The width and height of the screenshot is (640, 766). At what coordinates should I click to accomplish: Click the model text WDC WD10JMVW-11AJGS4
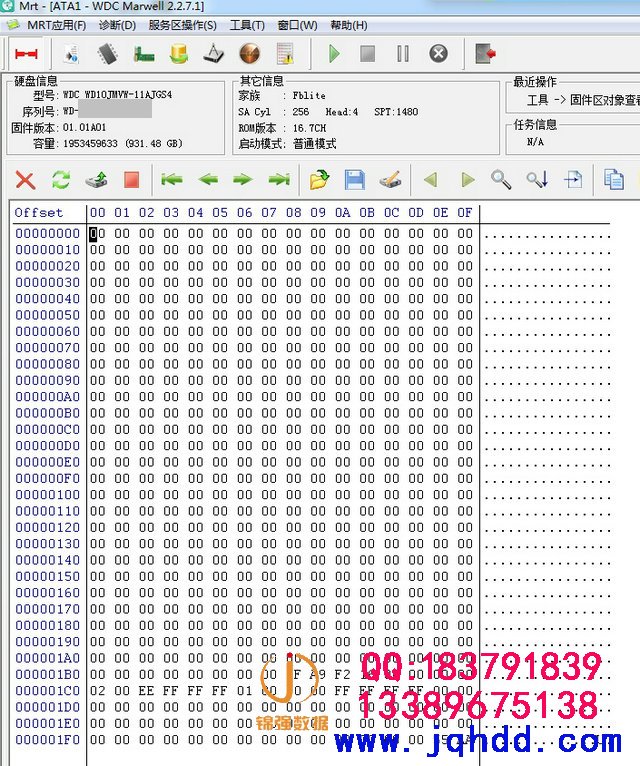coord(118,95)
